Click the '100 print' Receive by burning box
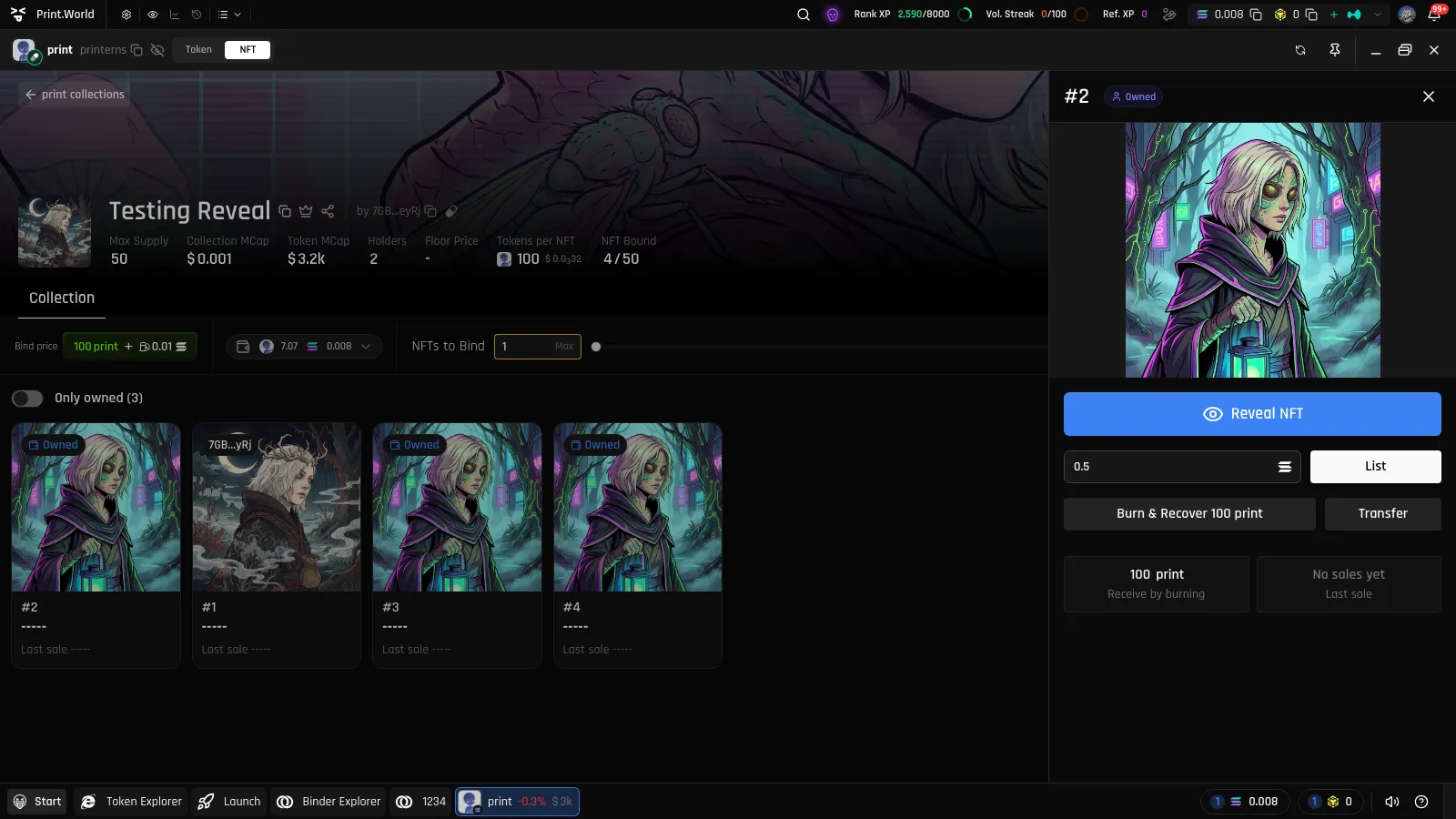Screen dimensions: 1456x819 tap(1157, 584)
